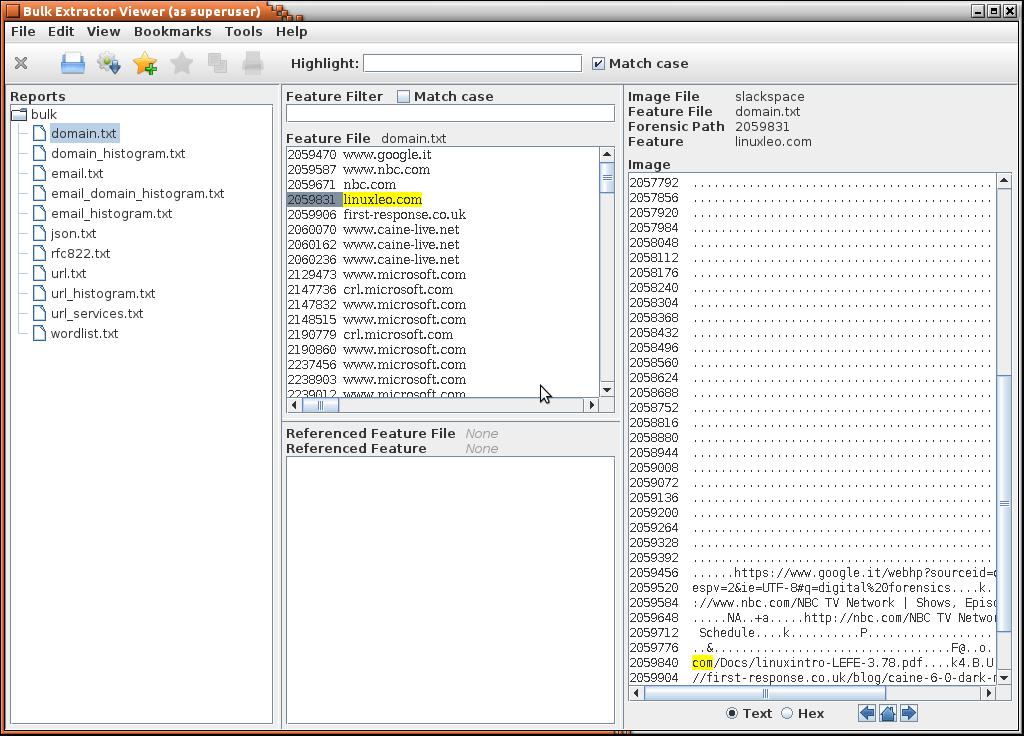This screenshot has width=1024, height=736.
Task: Select url_services.txt report
Action: (97, 313)
